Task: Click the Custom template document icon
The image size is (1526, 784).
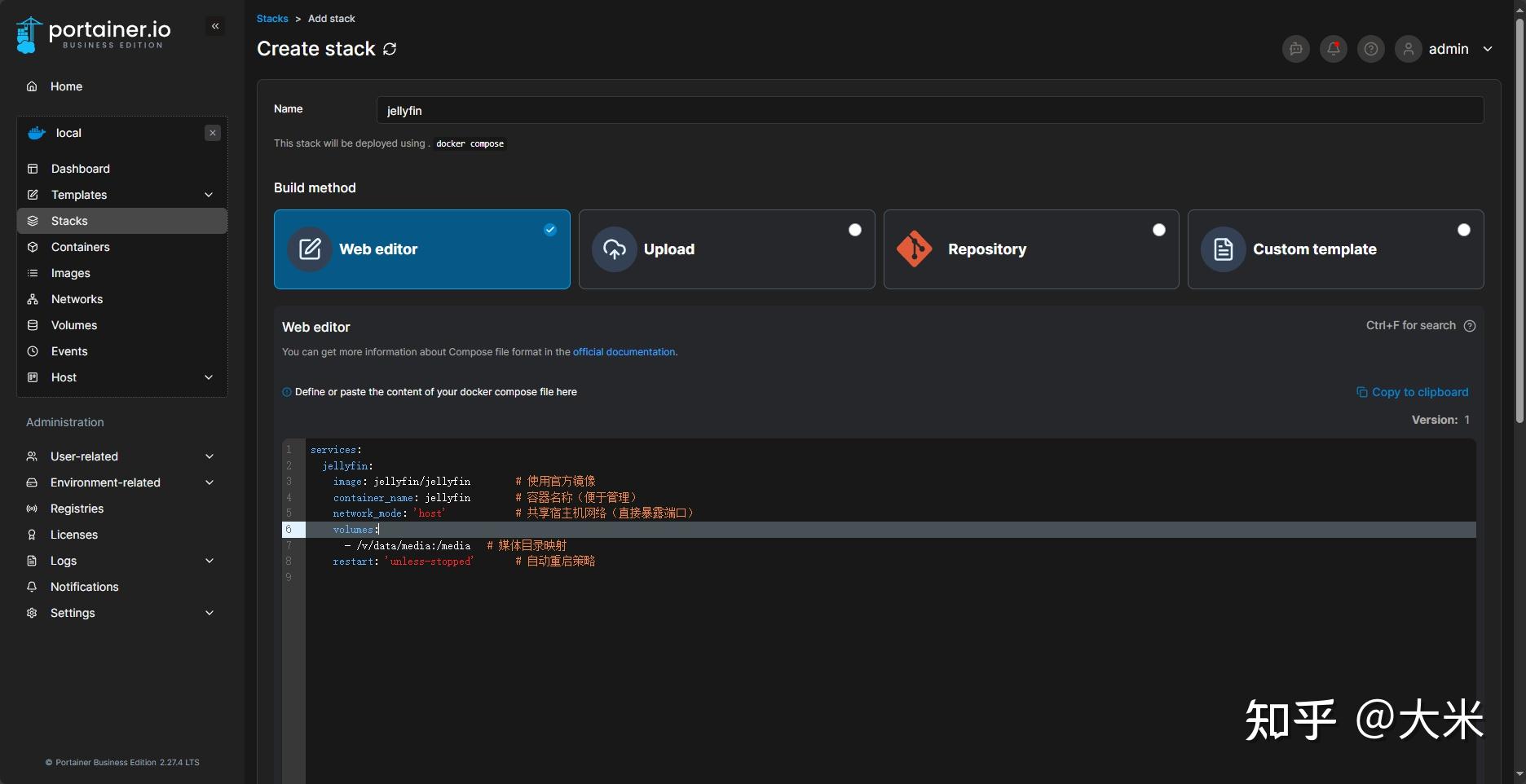Action: [1224, 249]
